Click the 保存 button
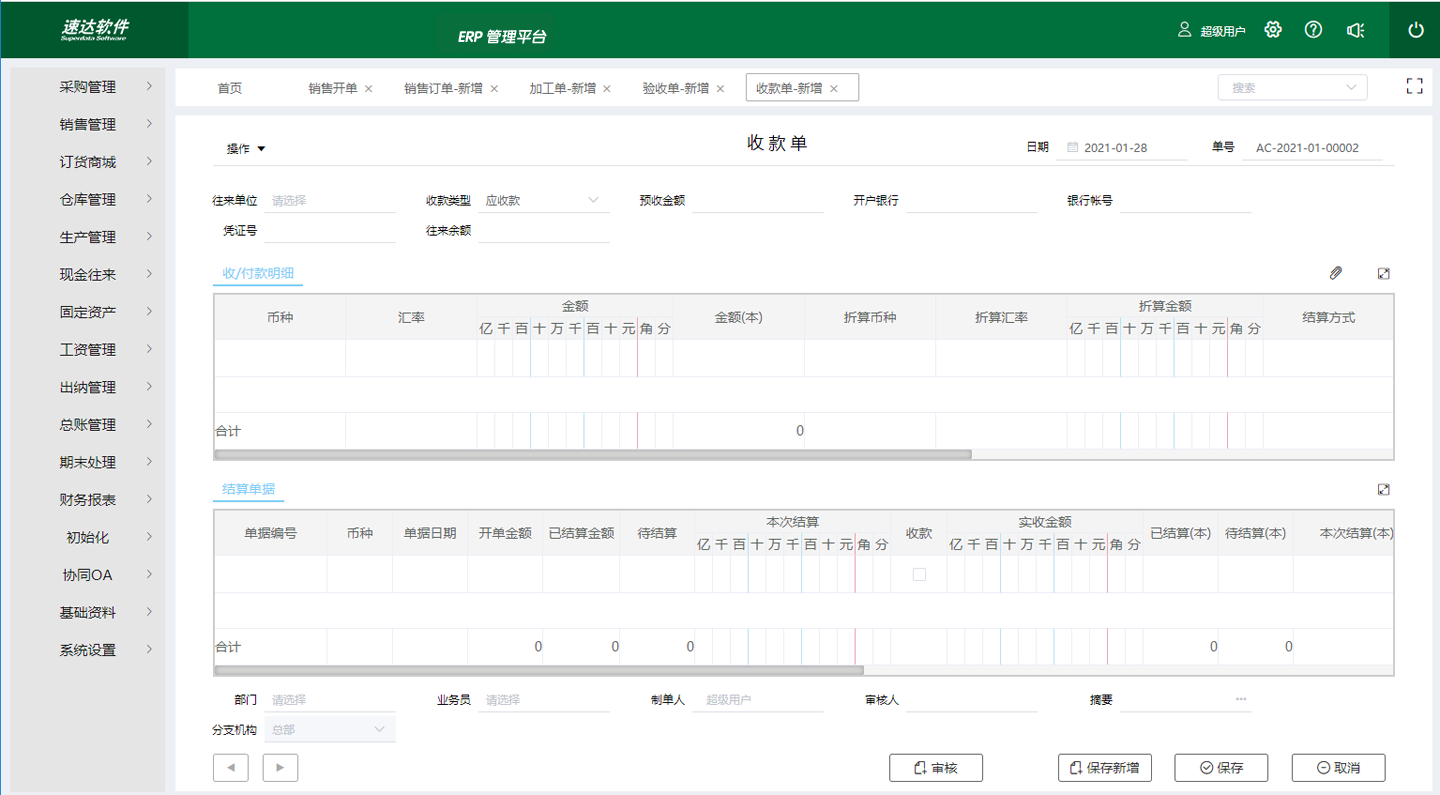 tap(1222, 767)
